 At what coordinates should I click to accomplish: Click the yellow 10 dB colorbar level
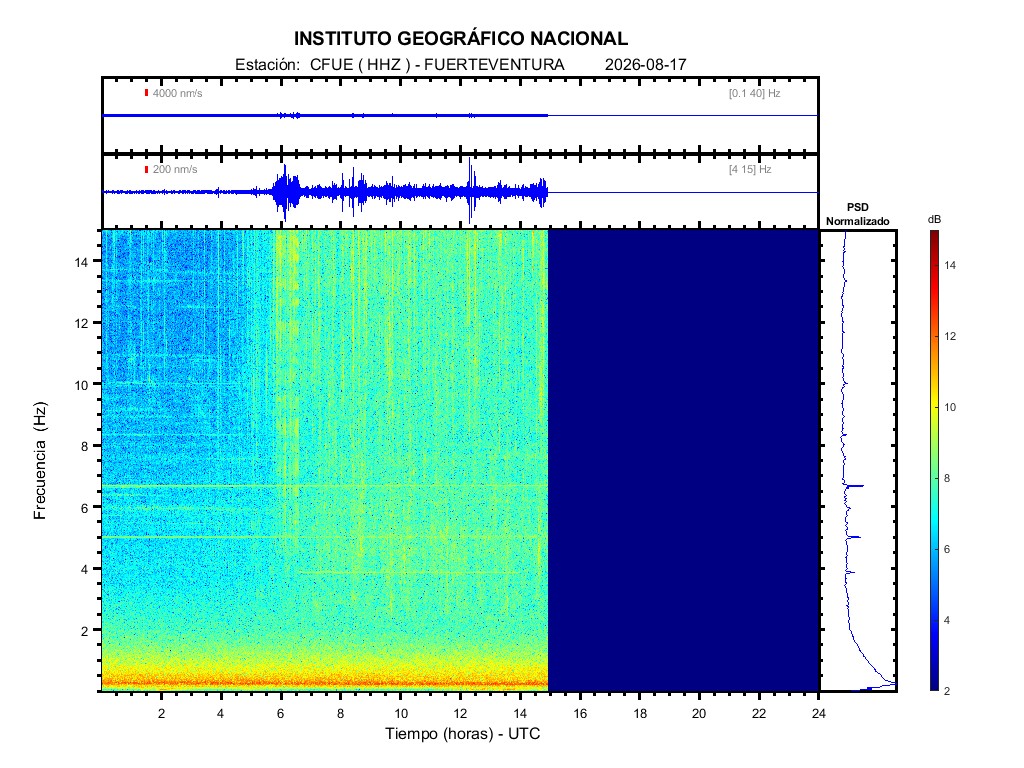pos(935,407)
